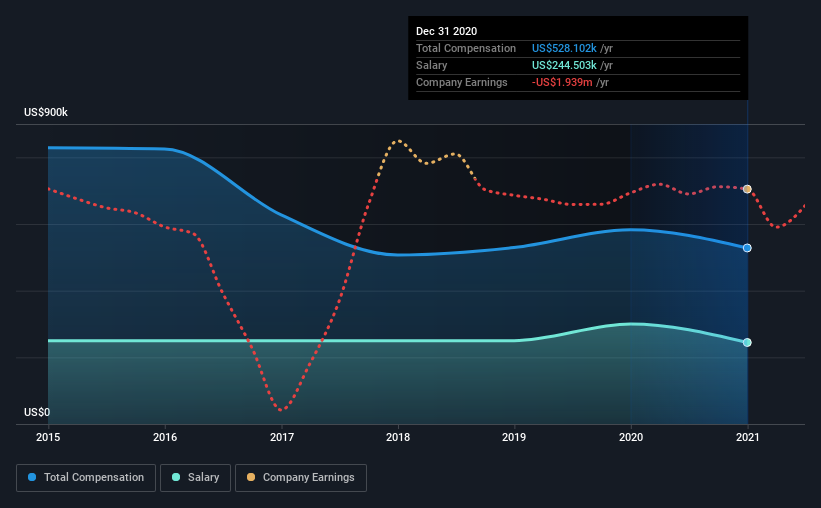
Task: Toggle the Salary legend button
Action: point(195,478)
